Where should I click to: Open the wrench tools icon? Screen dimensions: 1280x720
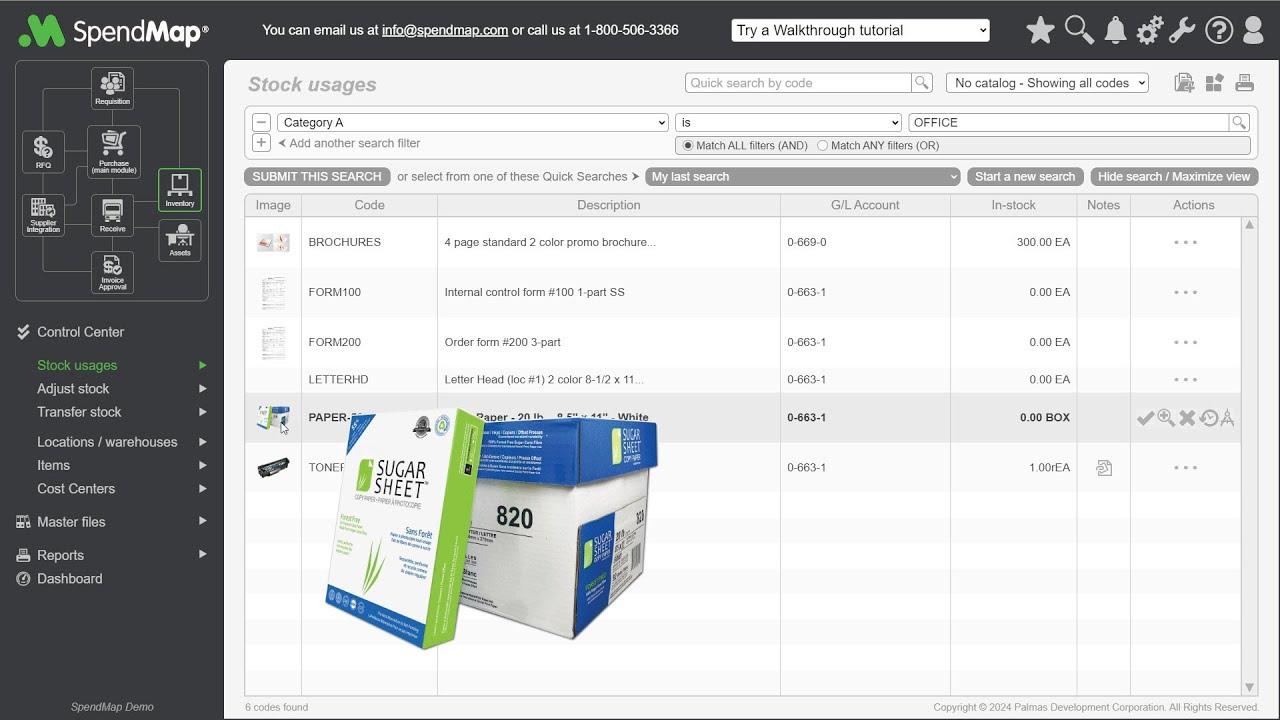coord(1182,30)
